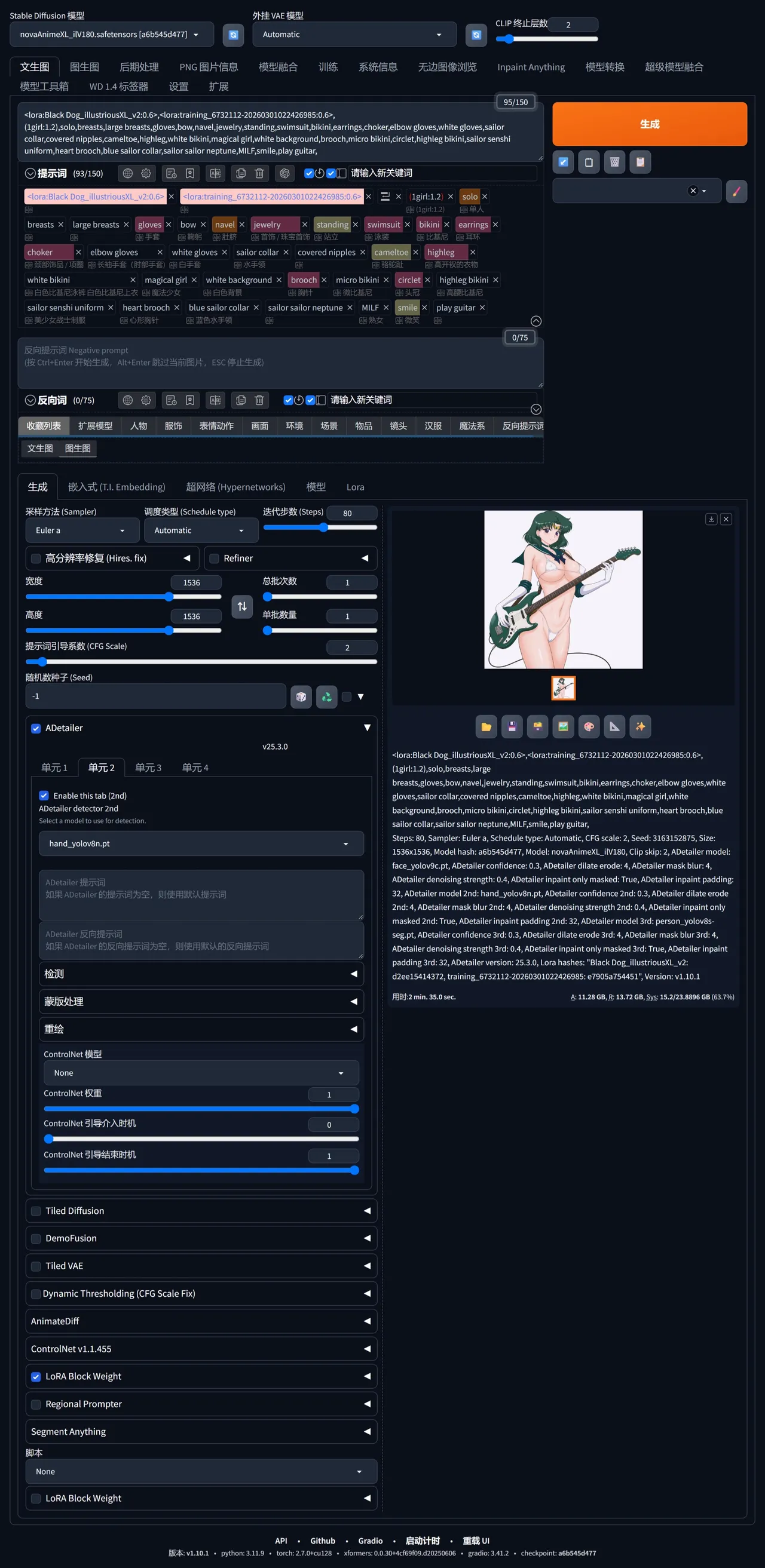Switch to the Lora tab
The height and width of the screenshot is (1568, 765).
click(355, 487)
